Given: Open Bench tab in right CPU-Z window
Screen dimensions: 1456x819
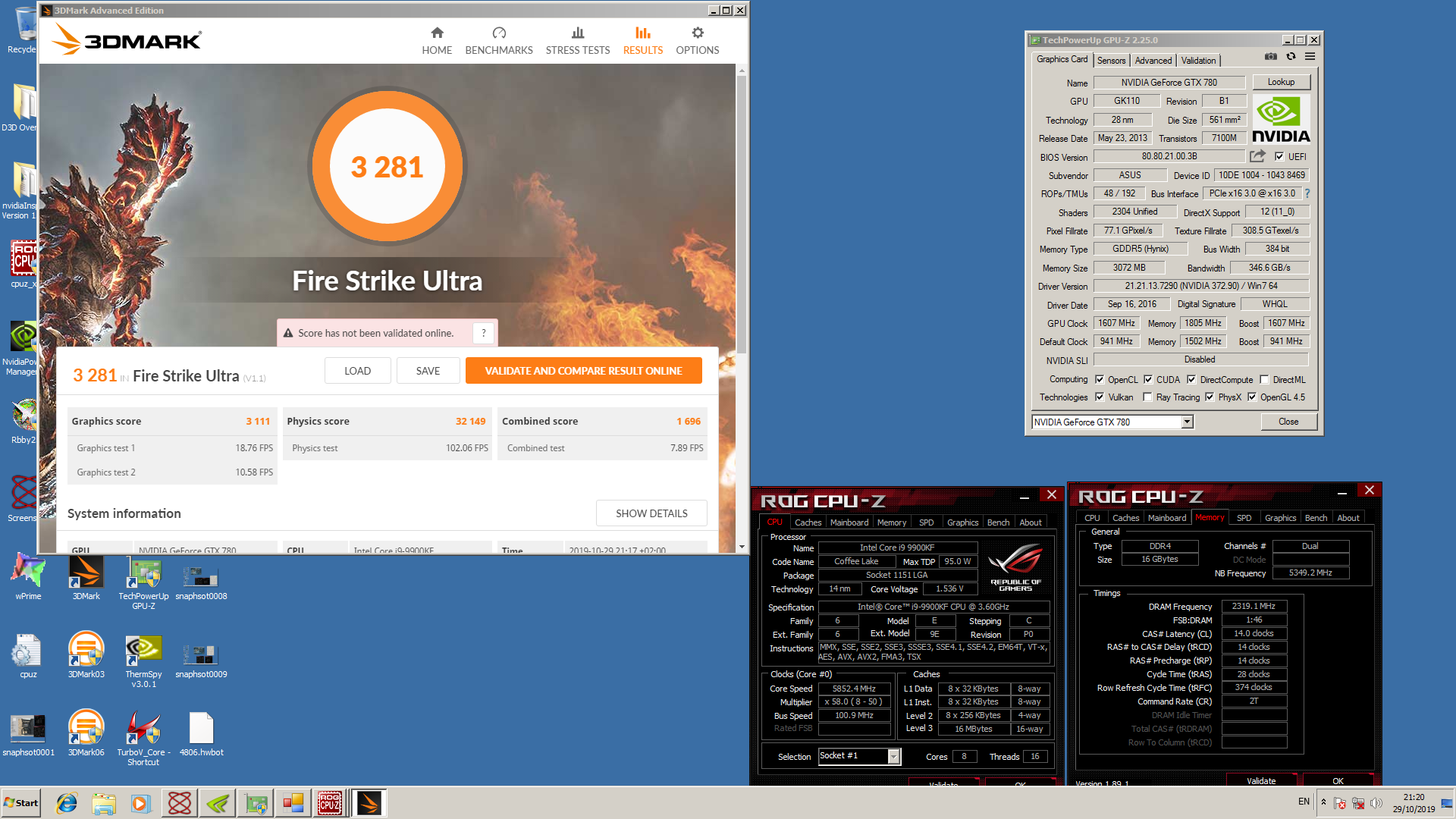Looking at the screenshot, I should point(1316,518).
